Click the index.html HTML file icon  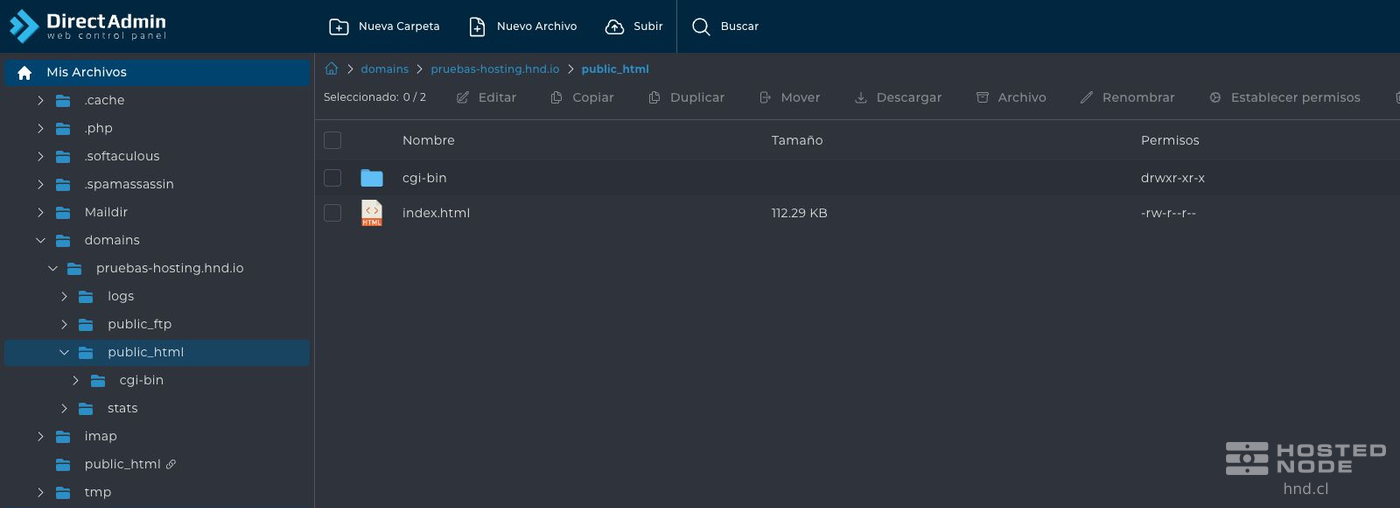coord(372,213)
